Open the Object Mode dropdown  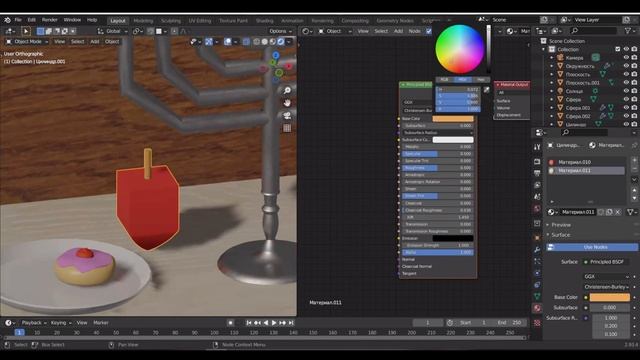pos(27,42)
